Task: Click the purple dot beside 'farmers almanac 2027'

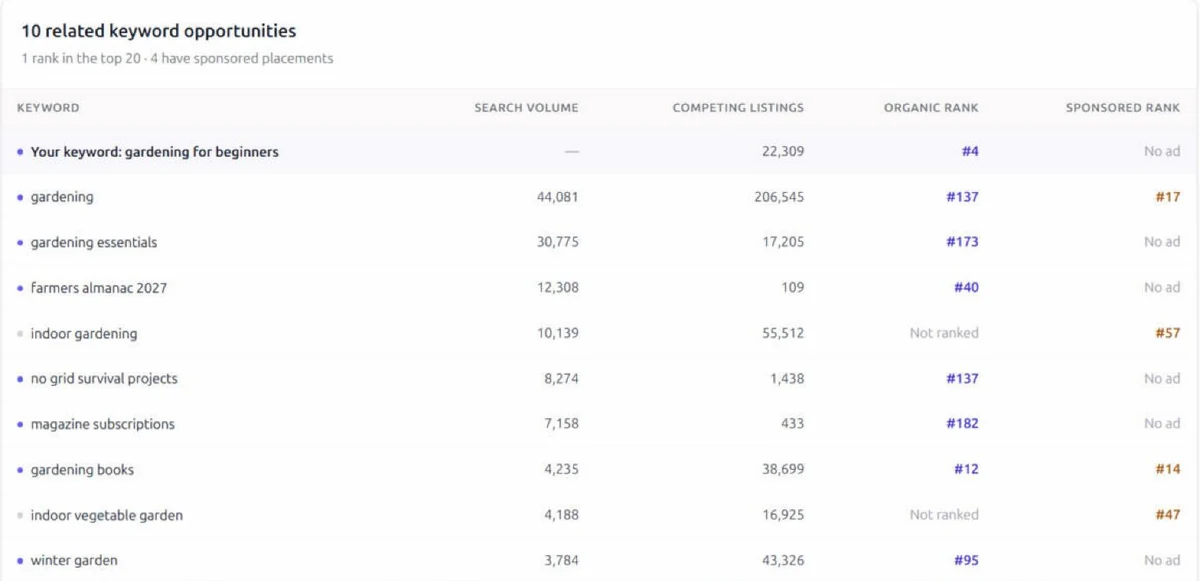Action: [x=20, y=289]
